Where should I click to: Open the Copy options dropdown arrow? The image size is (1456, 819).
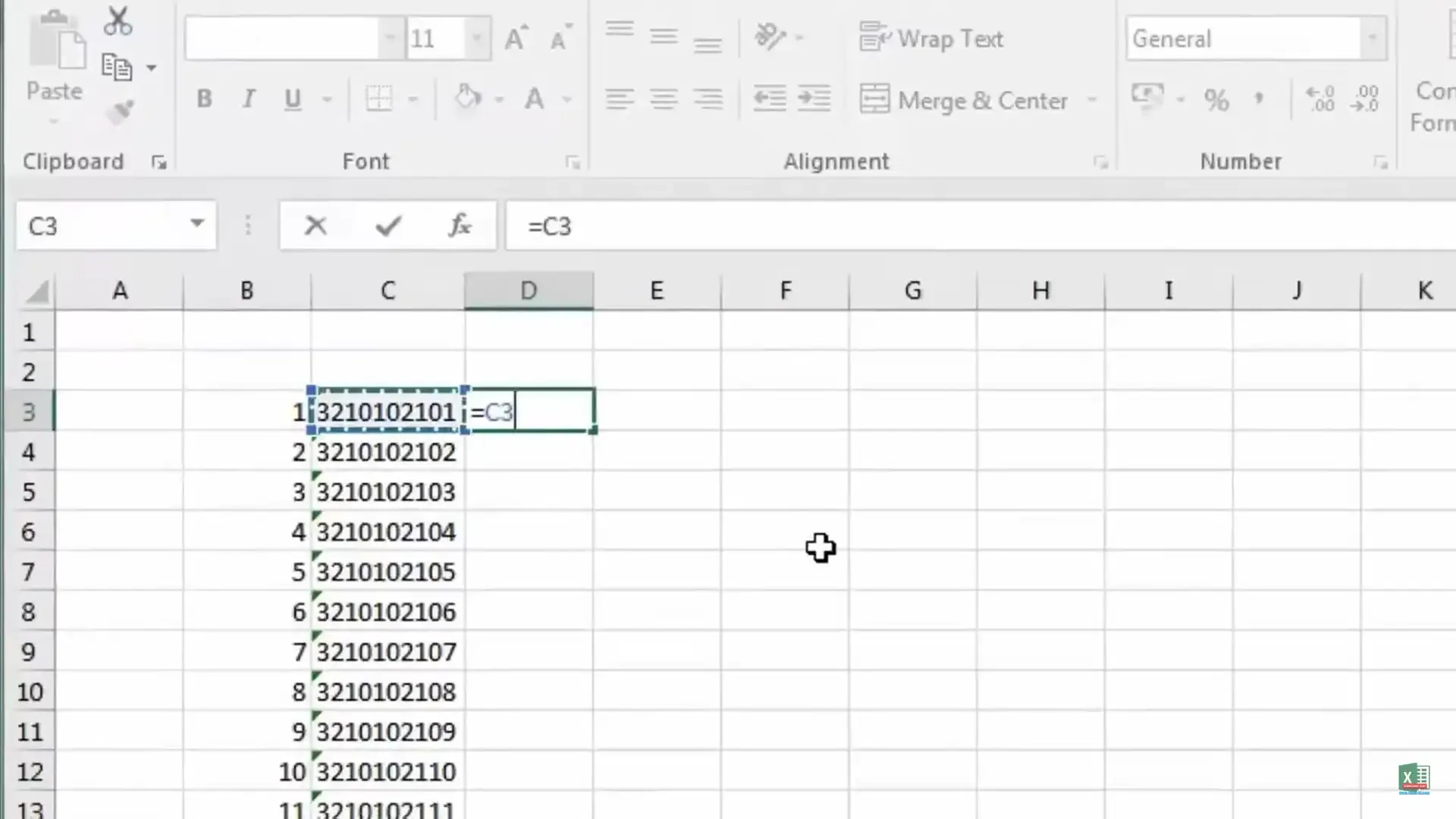click(152, 68)
